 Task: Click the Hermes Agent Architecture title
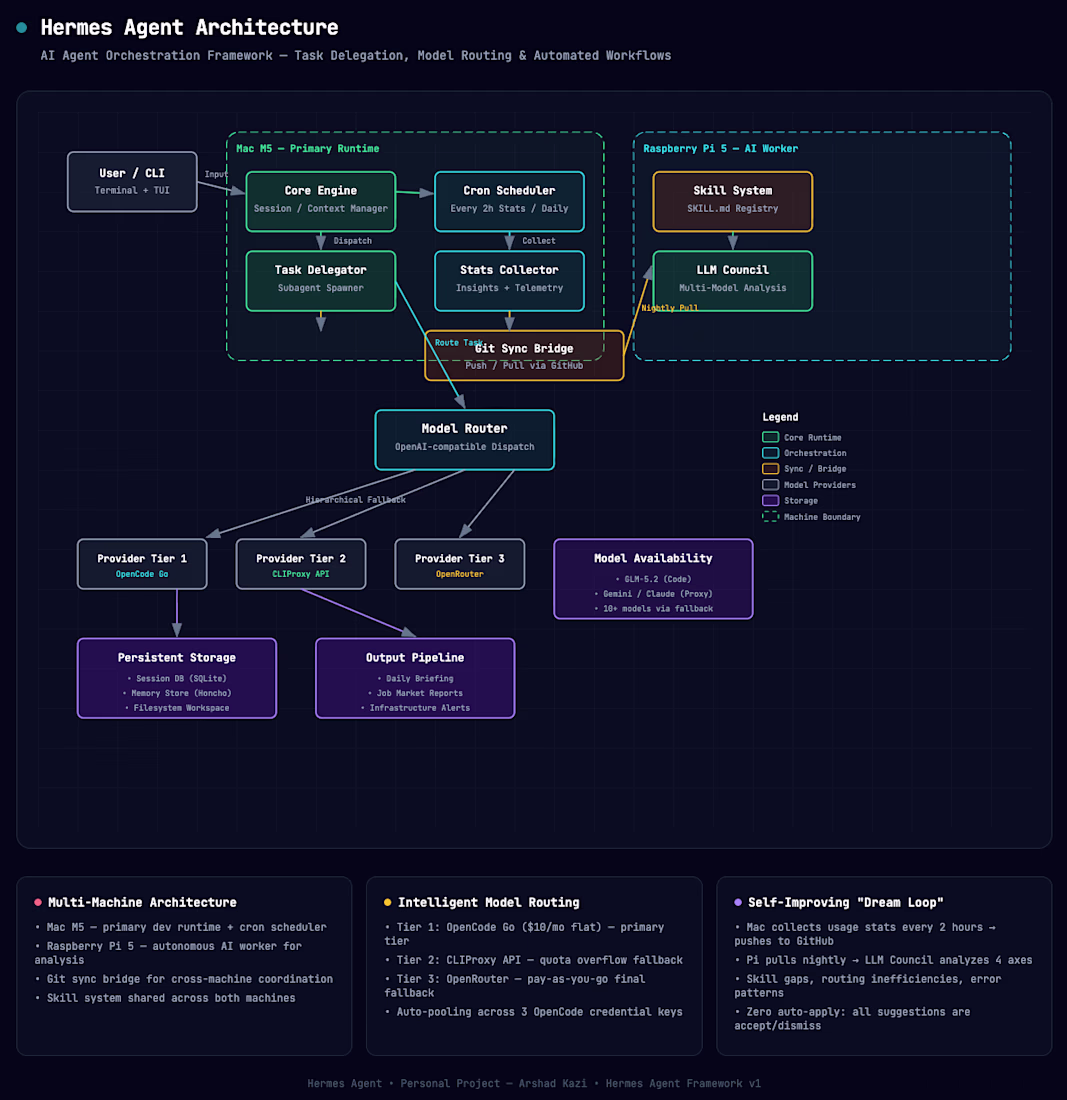(x=189, y=27)
